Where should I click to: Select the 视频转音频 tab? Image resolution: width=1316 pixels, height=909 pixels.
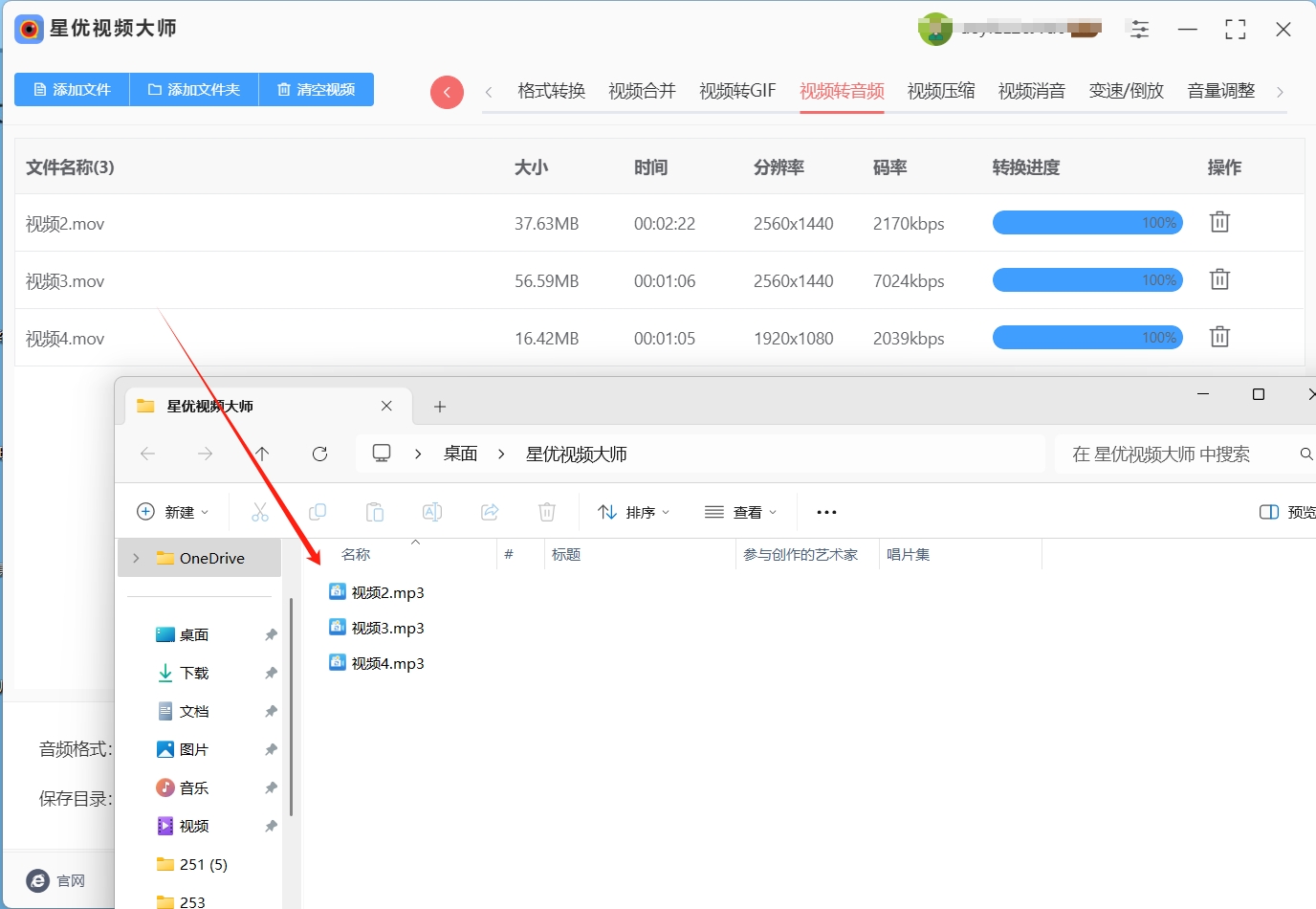(x=842, y=91)
